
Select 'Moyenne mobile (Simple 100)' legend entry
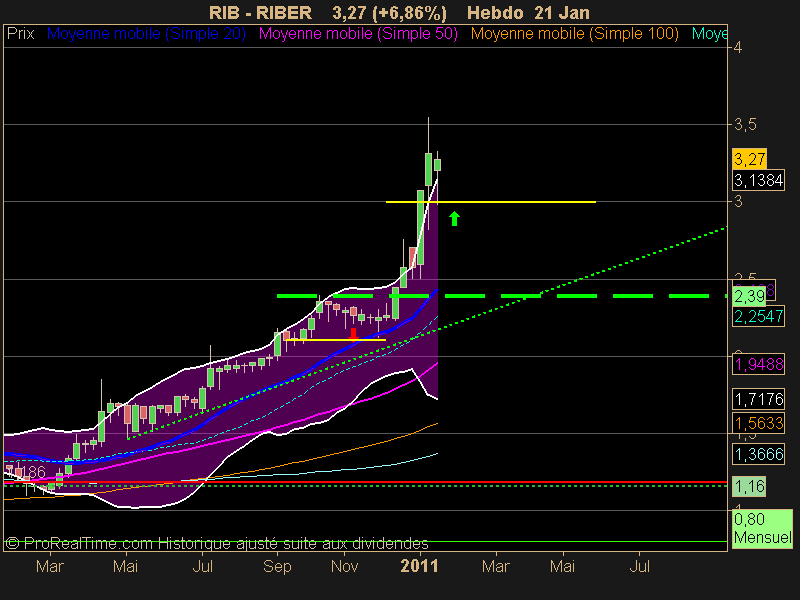click(x=574, y=34)
